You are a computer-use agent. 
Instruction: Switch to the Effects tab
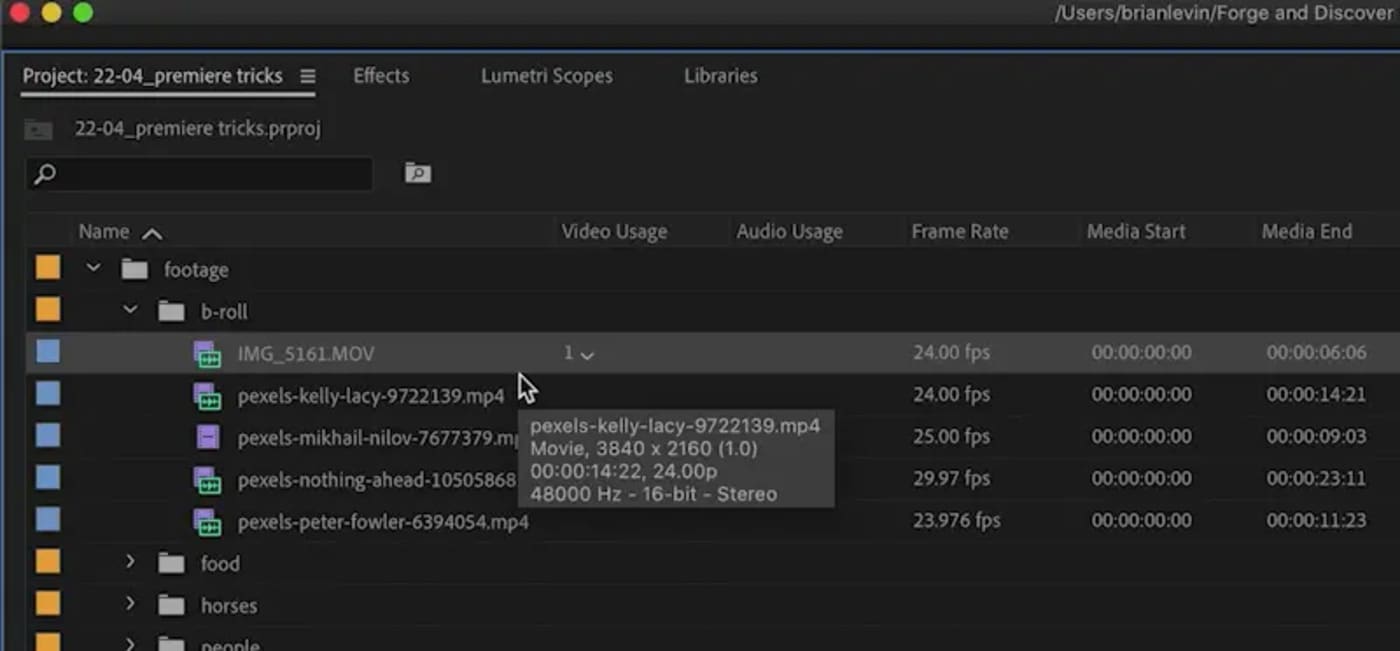381,76
